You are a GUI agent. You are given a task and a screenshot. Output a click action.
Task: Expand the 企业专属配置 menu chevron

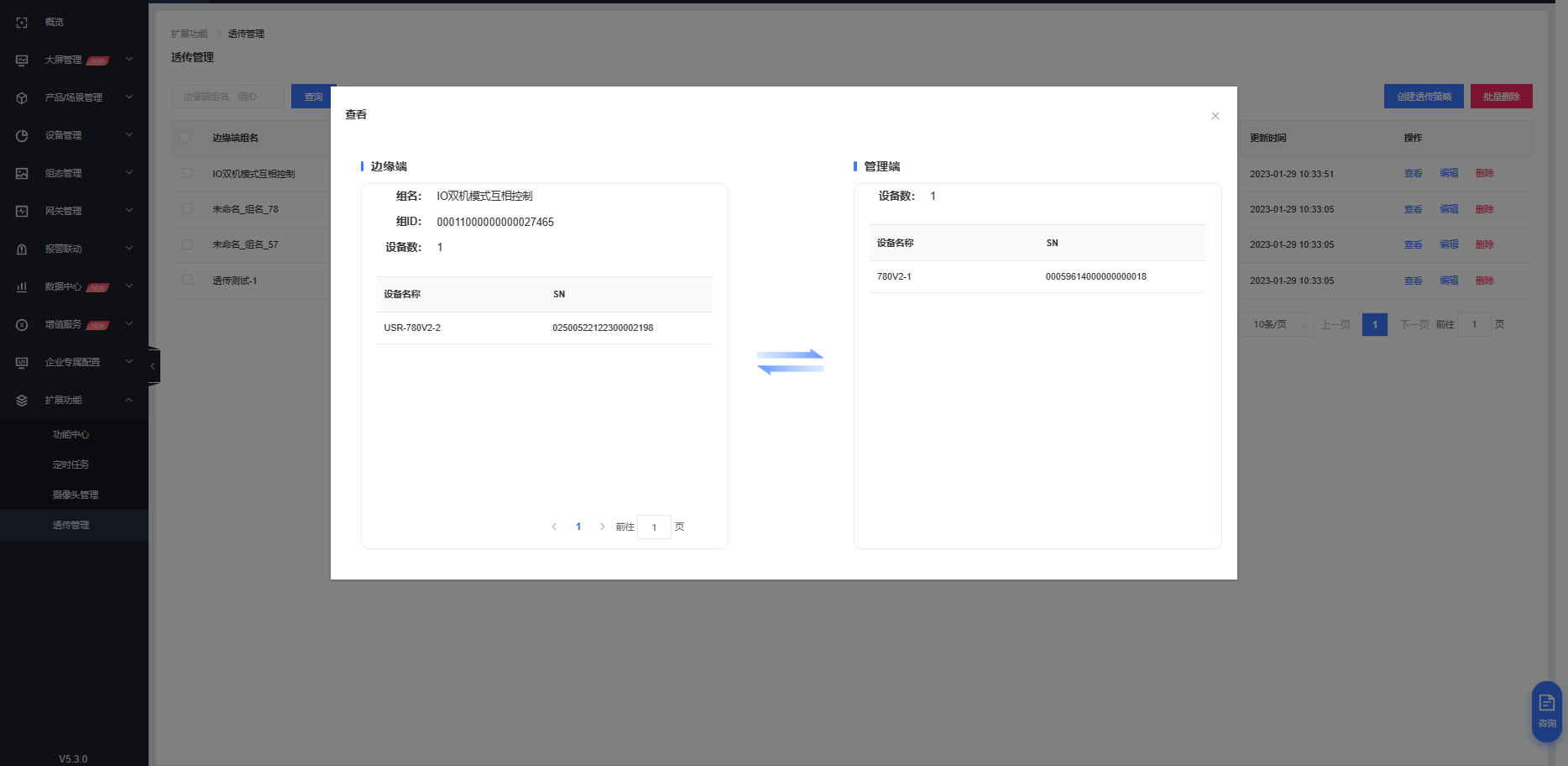tap(129, 362)
